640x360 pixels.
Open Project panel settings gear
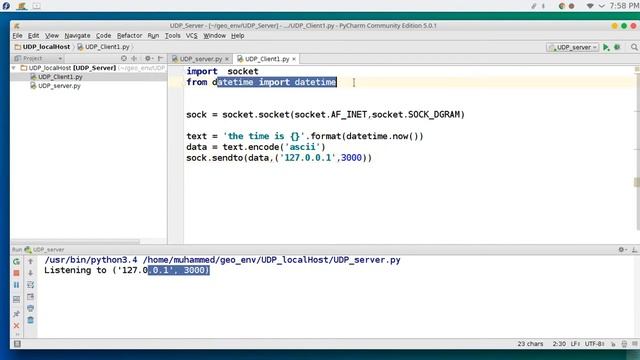coord(149,59)
